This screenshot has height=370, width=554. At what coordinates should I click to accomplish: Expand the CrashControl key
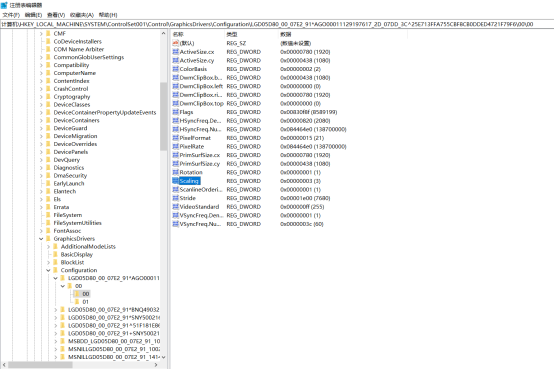(41, 89)
